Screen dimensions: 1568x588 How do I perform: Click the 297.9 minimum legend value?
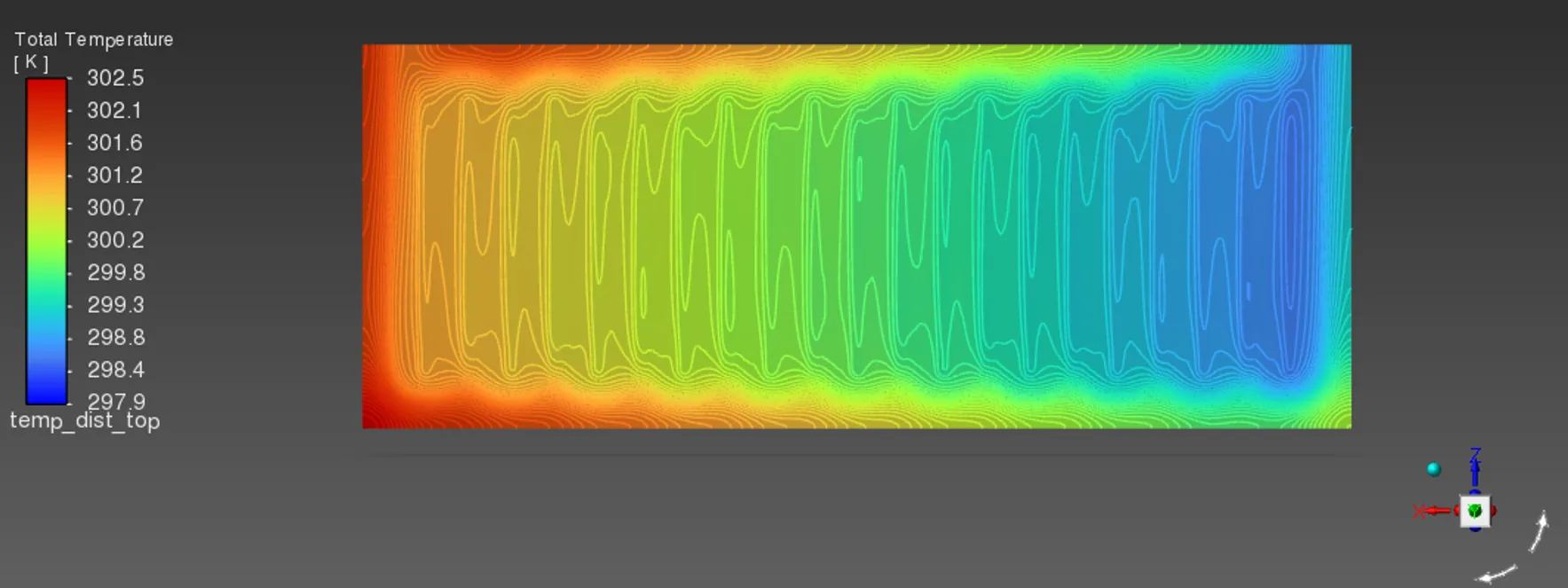[116, 401]
